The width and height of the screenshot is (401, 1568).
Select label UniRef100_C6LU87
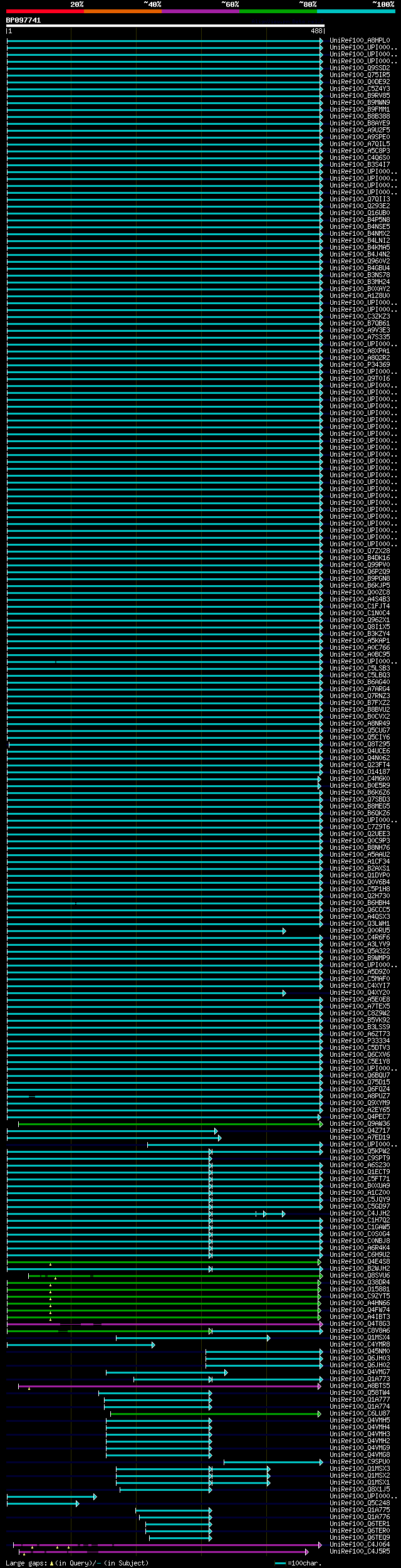click(x=360, y=1414)
